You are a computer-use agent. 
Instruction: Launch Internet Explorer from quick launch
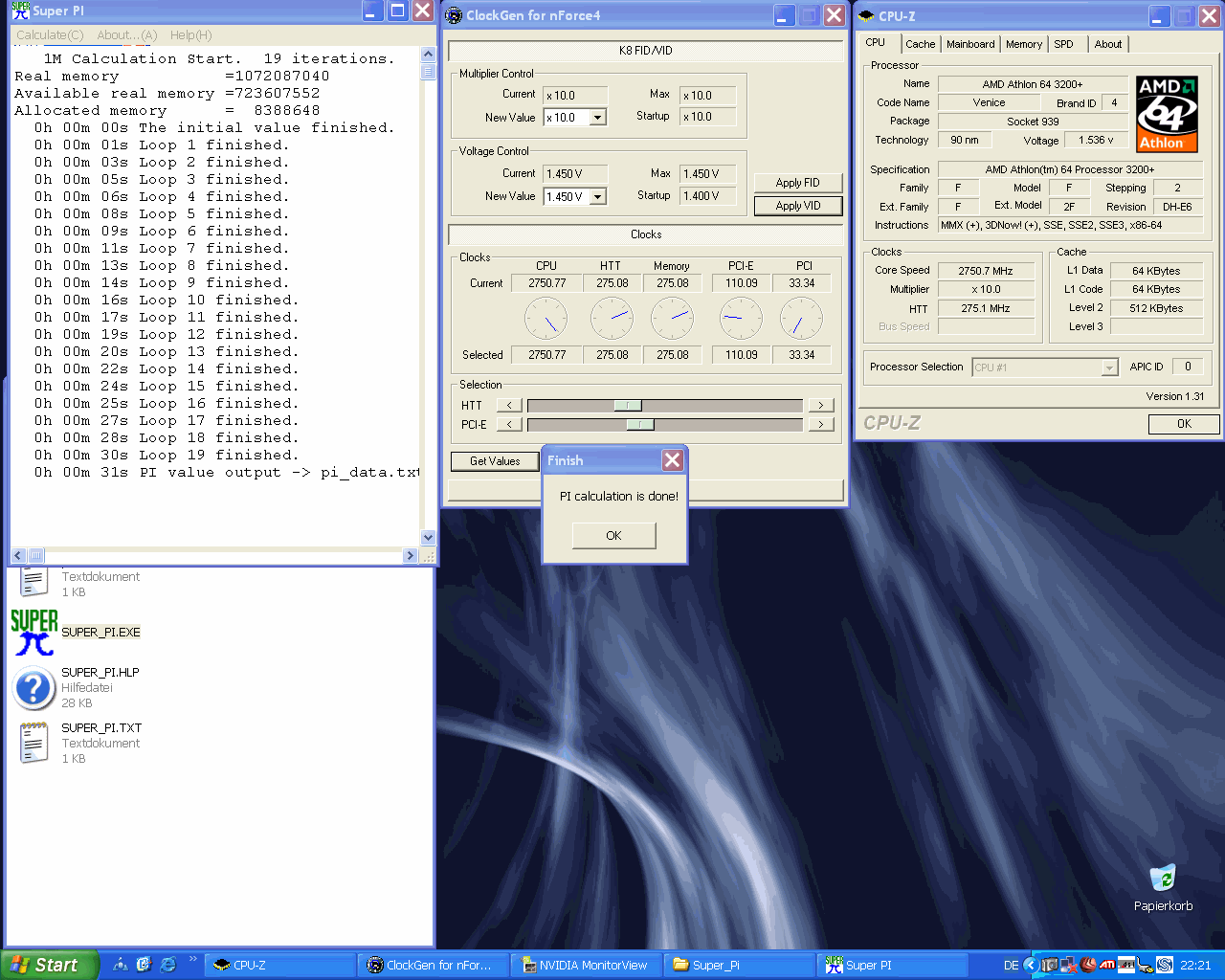click(168, 965)
